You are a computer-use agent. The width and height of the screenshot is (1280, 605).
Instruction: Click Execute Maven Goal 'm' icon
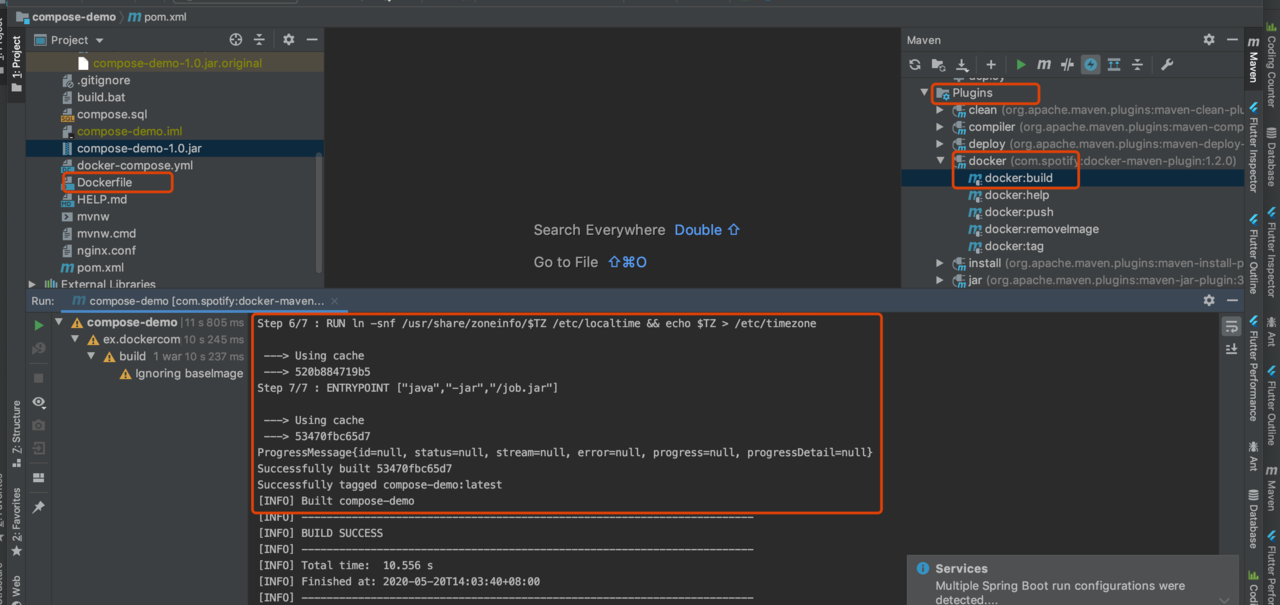(x=1044, y=65)
